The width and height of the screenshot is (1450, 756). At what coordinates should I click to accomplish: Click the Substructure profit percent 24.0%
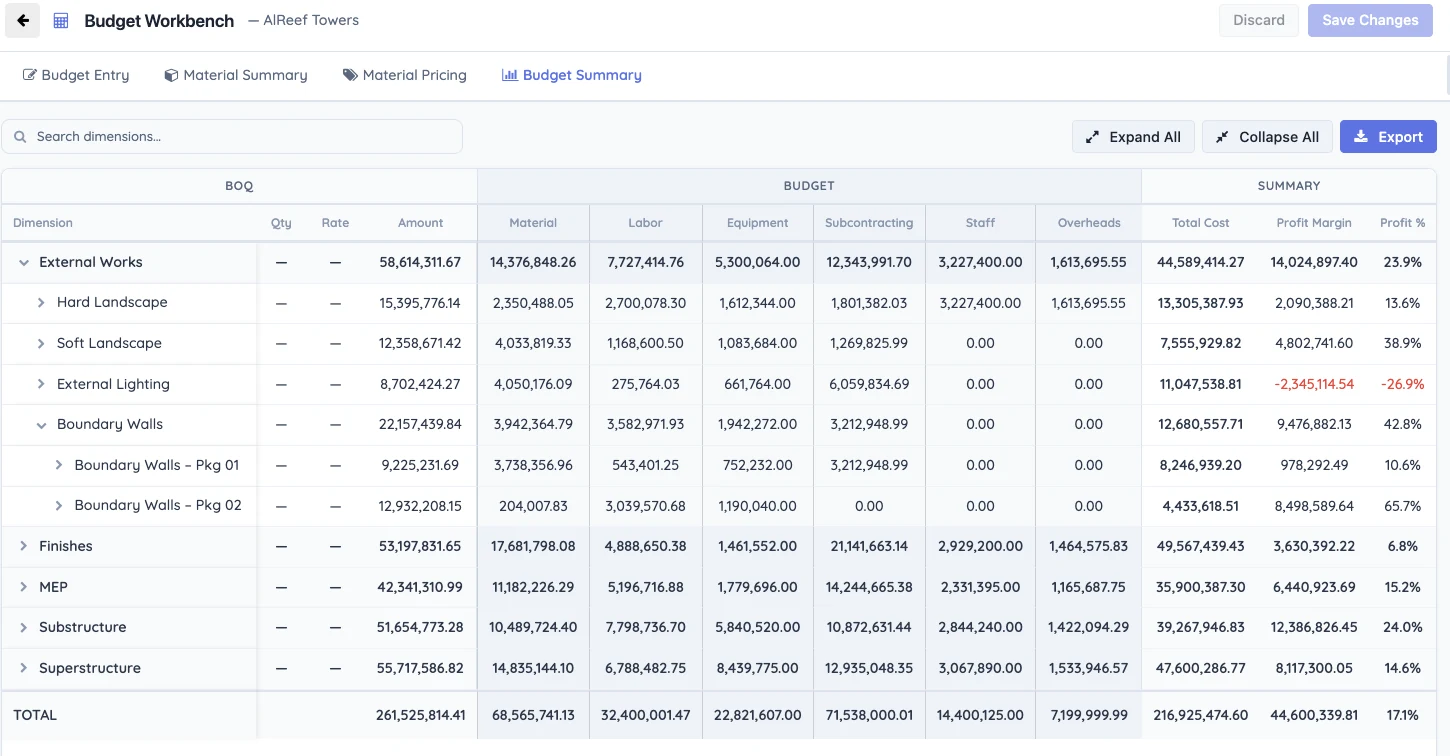pos(1403,628)
